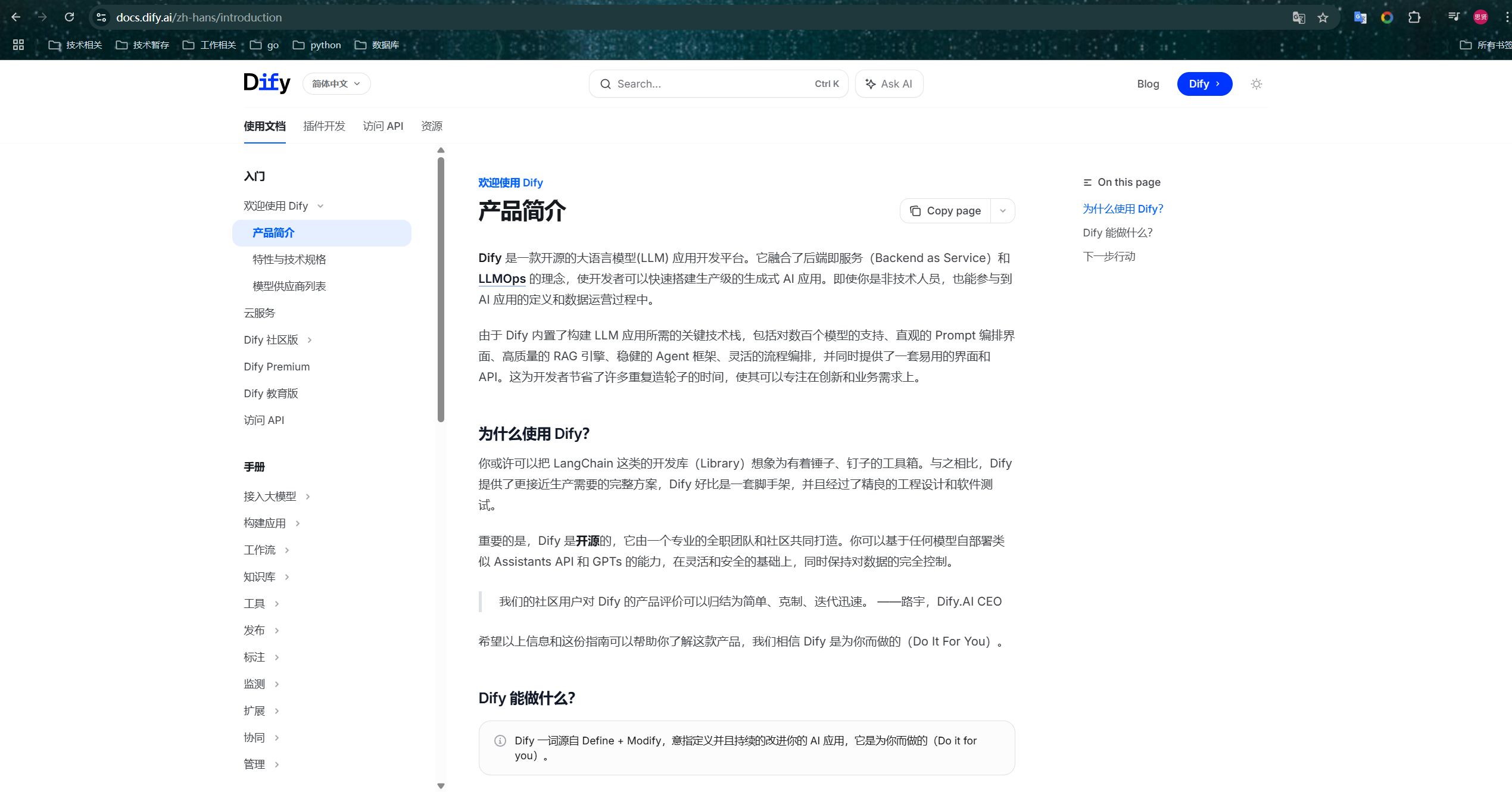Bookmark this page with the star icon

tap(1323, 17)
